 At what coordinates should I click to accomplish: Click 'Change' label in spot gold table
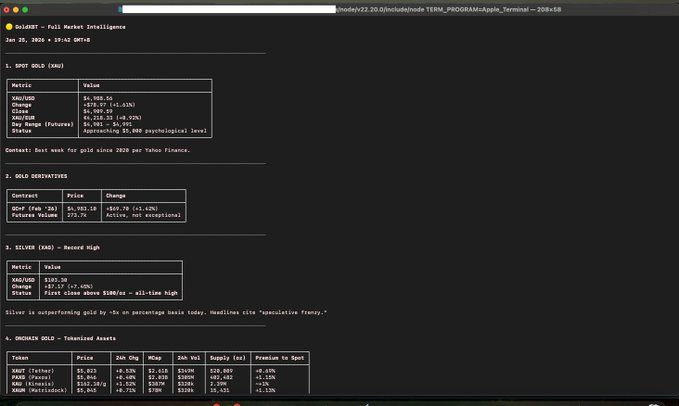22,105
